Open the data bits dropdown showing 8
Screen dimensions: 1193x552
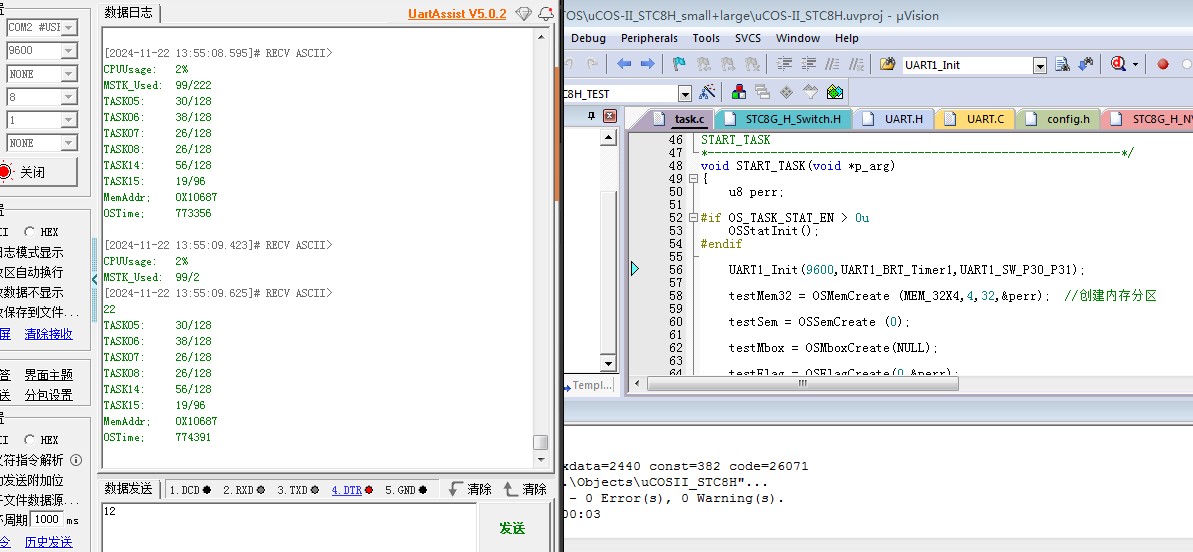(68, 97)
